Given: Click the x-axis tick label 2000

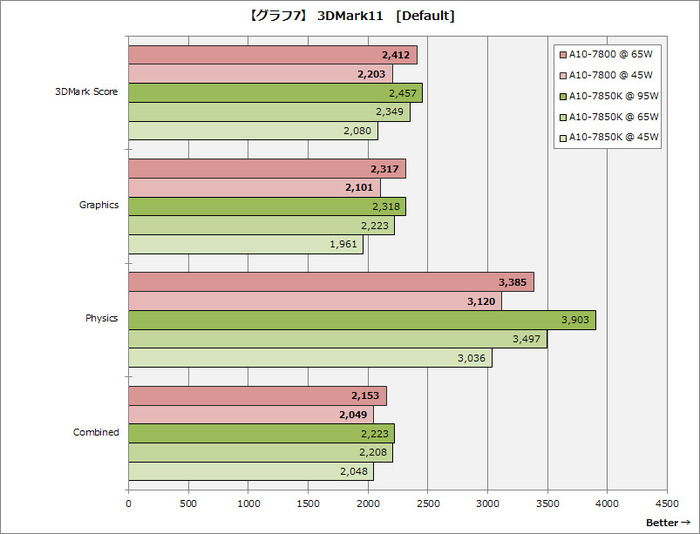Looking at the screenshot, I should (368, 504).
